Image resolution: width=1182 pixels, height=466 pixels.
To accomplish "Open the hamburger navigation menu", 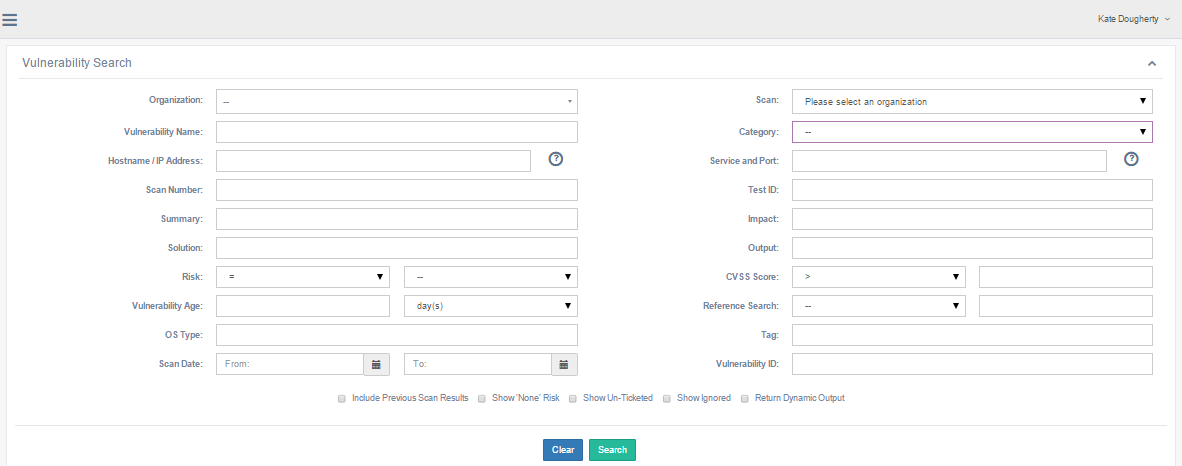I will click(10, 20).
